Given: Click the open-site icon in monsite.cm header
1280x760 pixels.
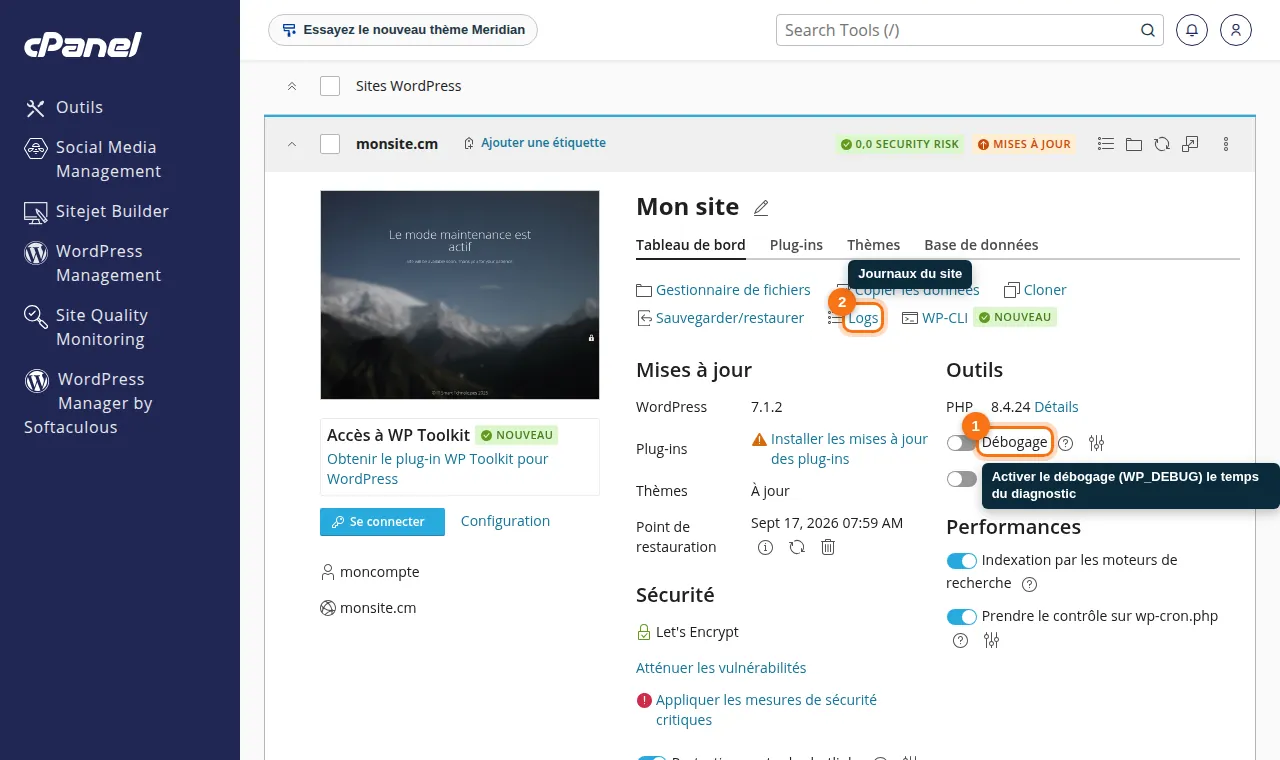Looking at the screenshot, I should point(1190,144).
